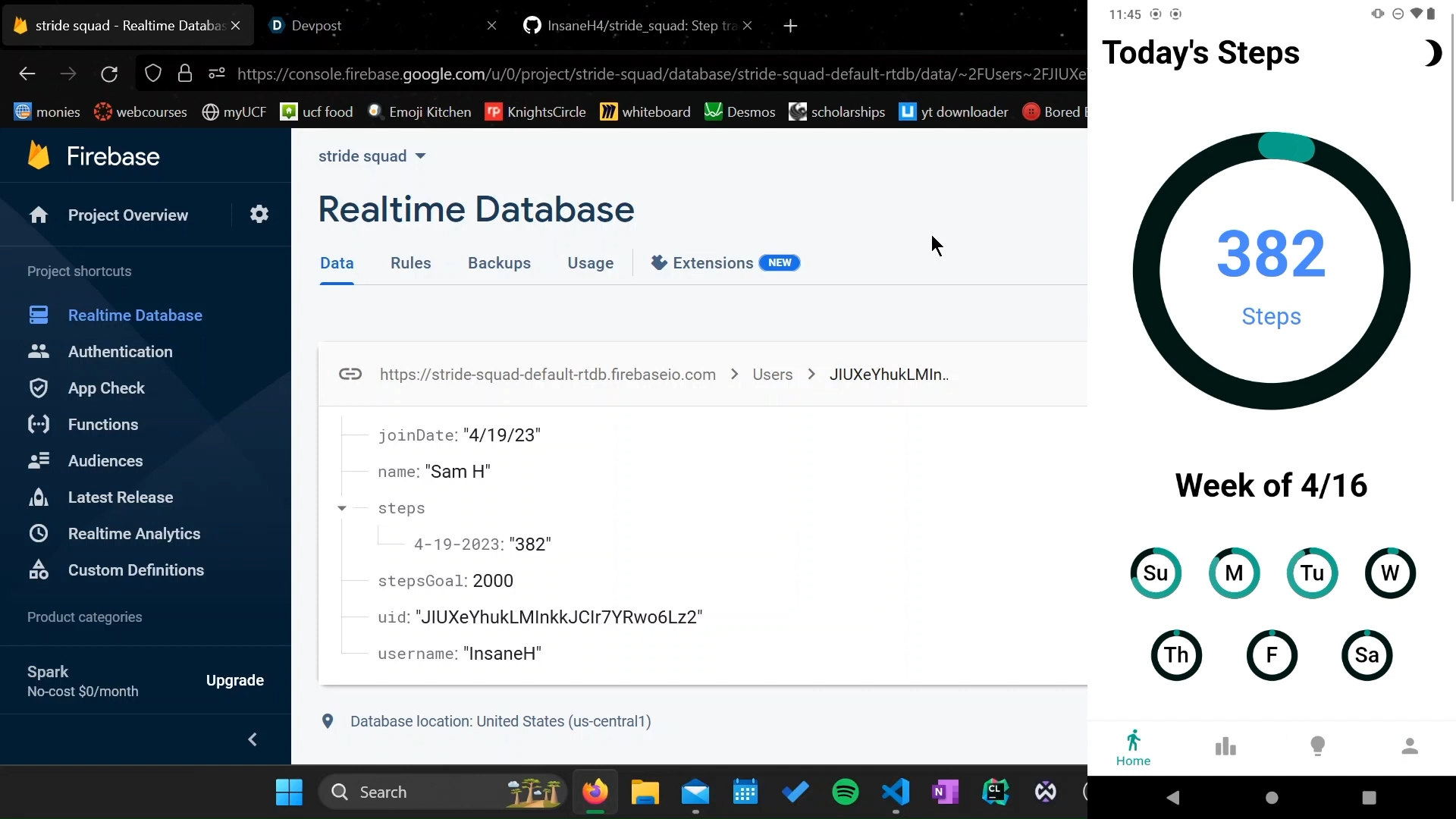Open the stats bar chart tab in app
Screen dimensions: 1456x819
pyautogui.click(x=1225, y=747)
